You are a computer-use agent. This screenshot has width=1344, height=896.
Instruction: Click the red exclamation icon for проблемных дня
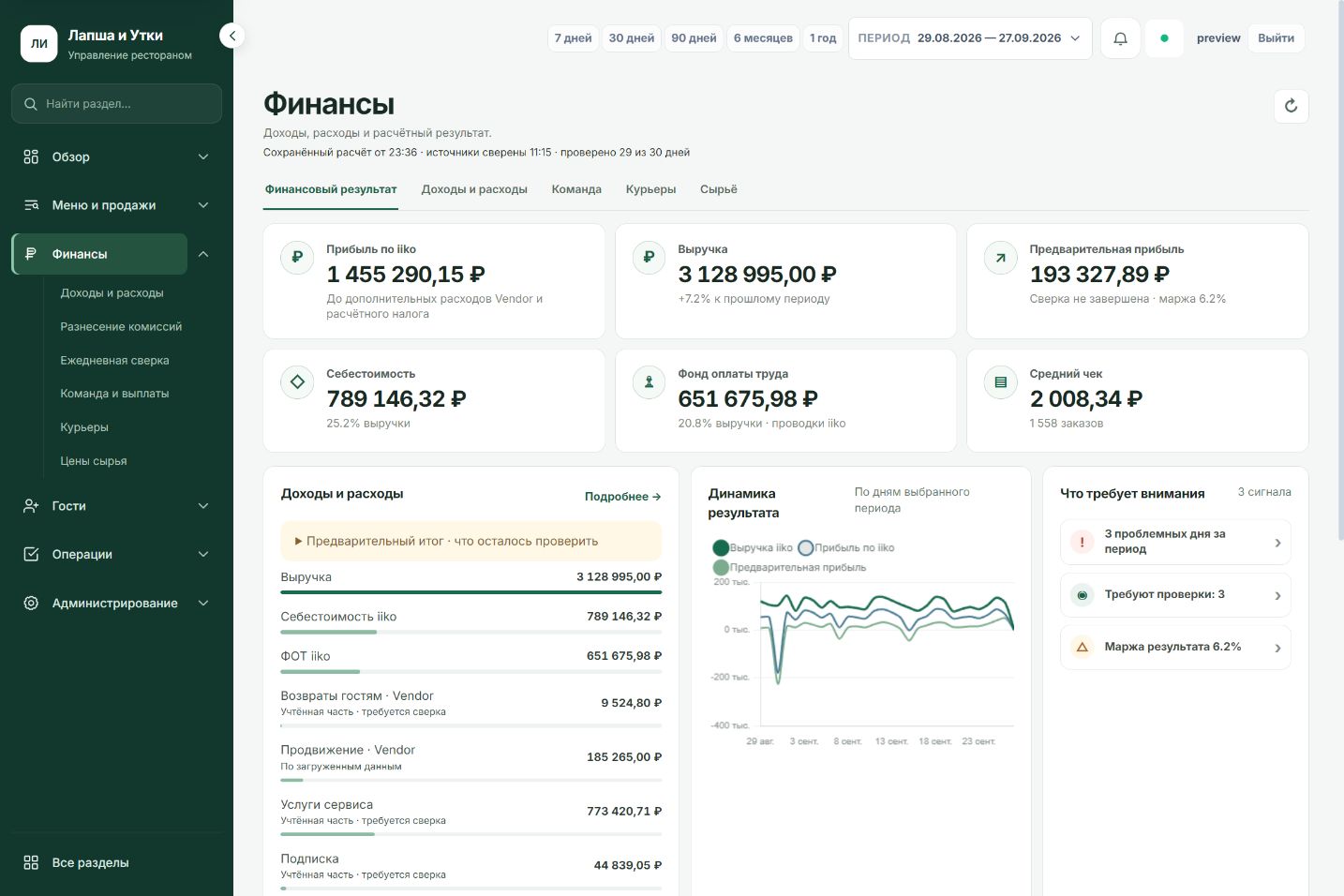[x=1082, y=542]
